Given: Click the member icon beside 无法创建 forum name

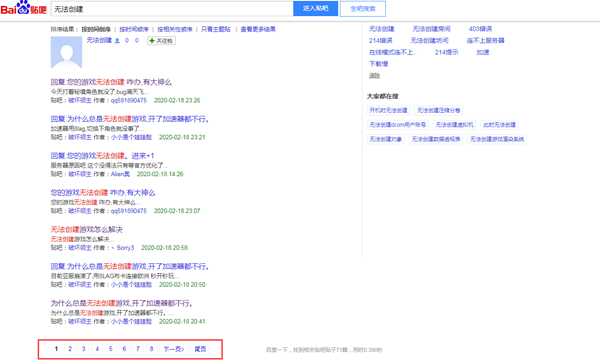Looking at the screenshot, I should point(117,41).
